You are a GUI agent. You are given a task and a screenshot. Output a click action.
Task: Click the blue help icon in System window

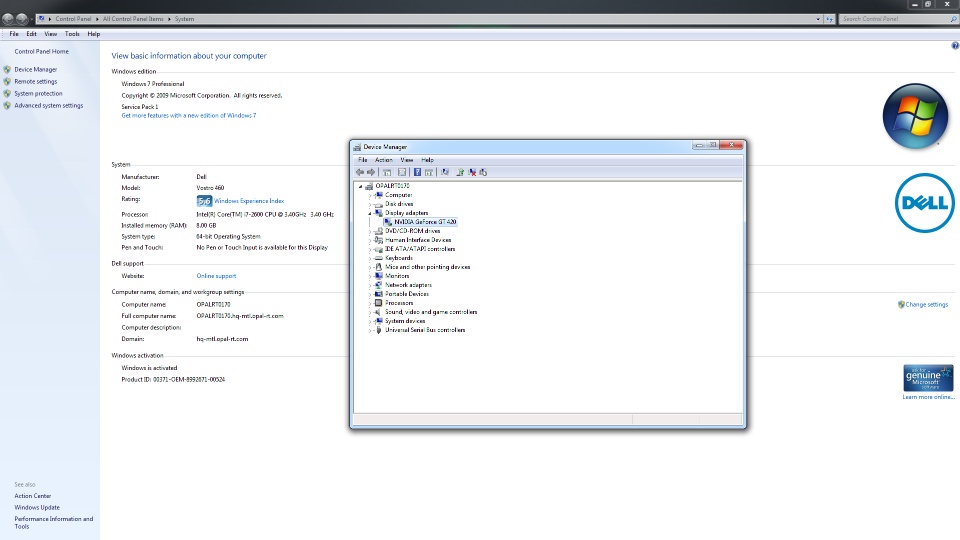click(954, 46)
